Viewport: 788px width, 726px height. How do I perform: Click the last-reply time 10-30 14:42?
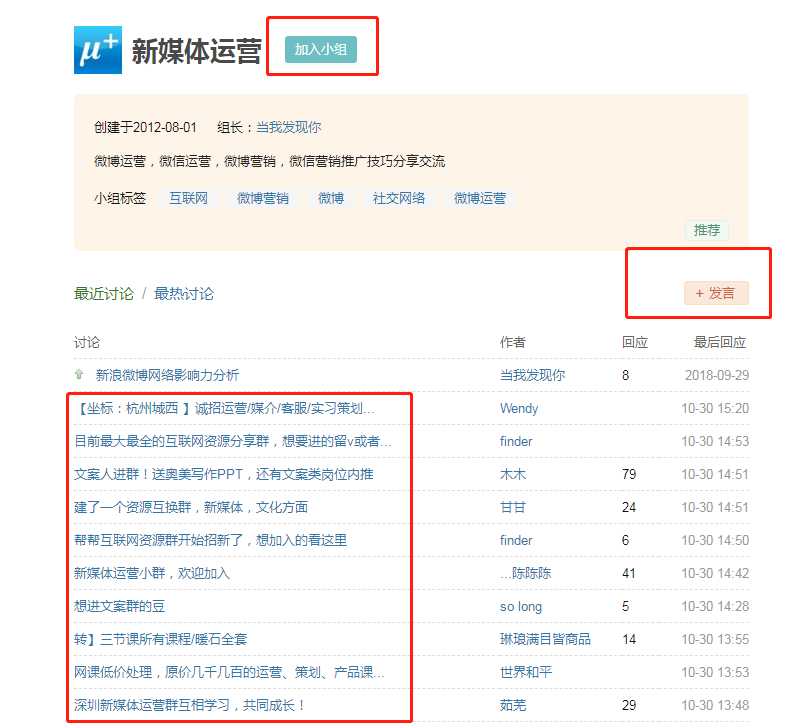tap(715, 573)
